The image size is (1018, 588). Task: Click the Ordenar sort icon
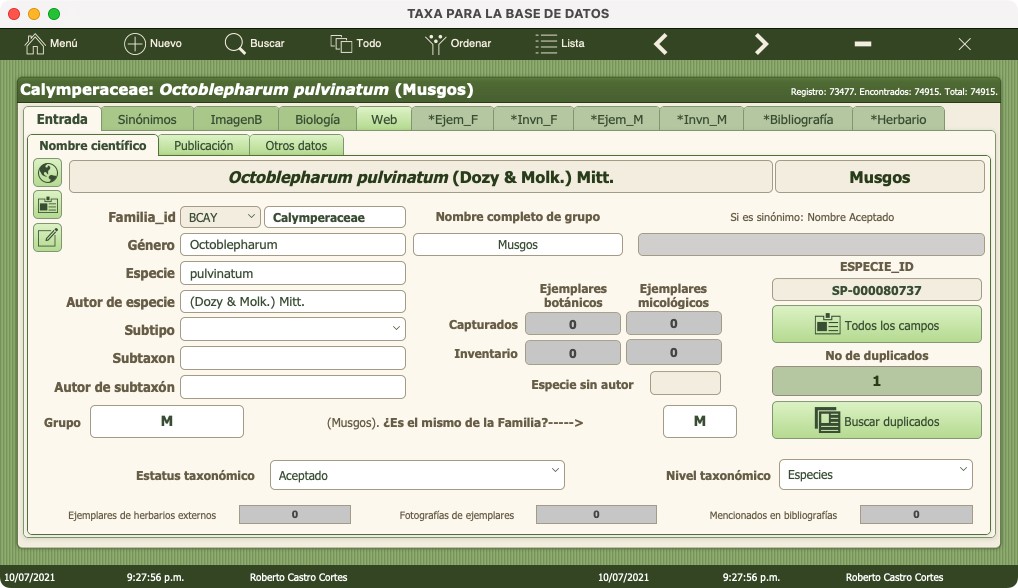(435, 44)
